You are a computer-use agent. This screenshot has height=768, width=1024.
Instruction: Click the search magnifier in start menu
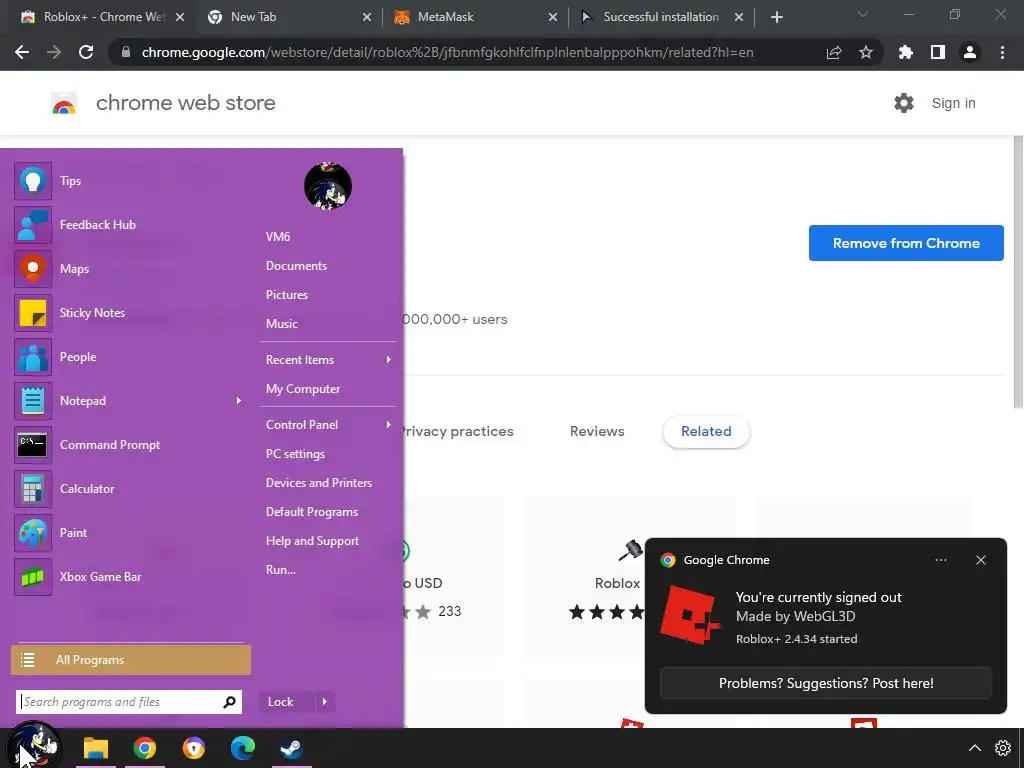coord(229,702)
